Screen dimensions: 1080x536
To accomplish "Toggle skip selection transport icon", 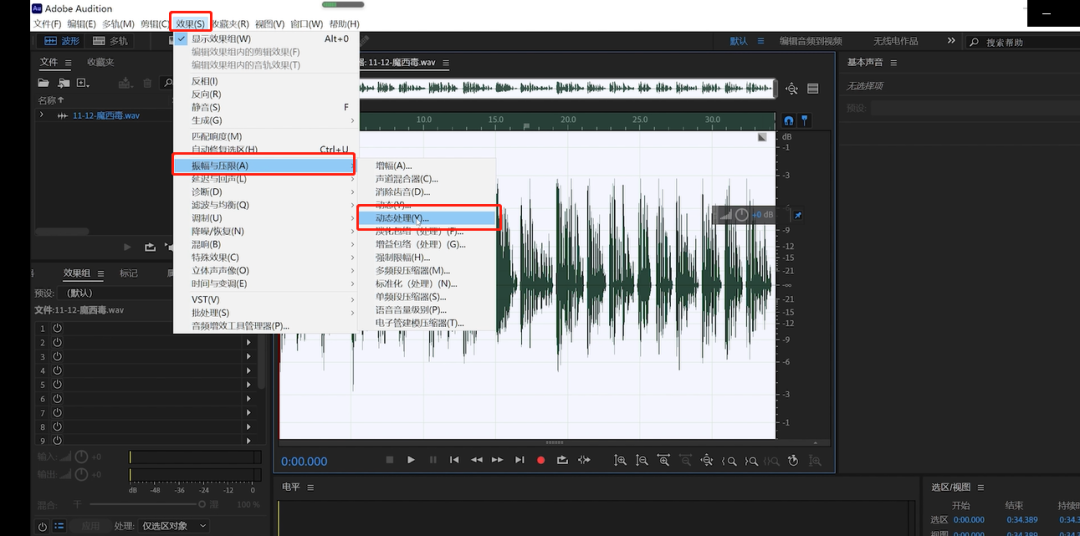I will pos(584,460).
